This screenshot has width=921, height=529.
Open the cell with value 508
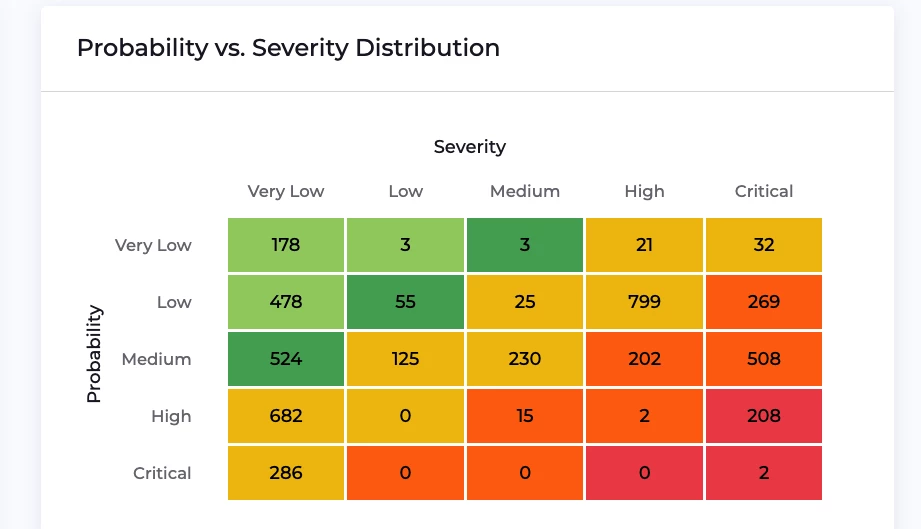click(x=764, y=359)
